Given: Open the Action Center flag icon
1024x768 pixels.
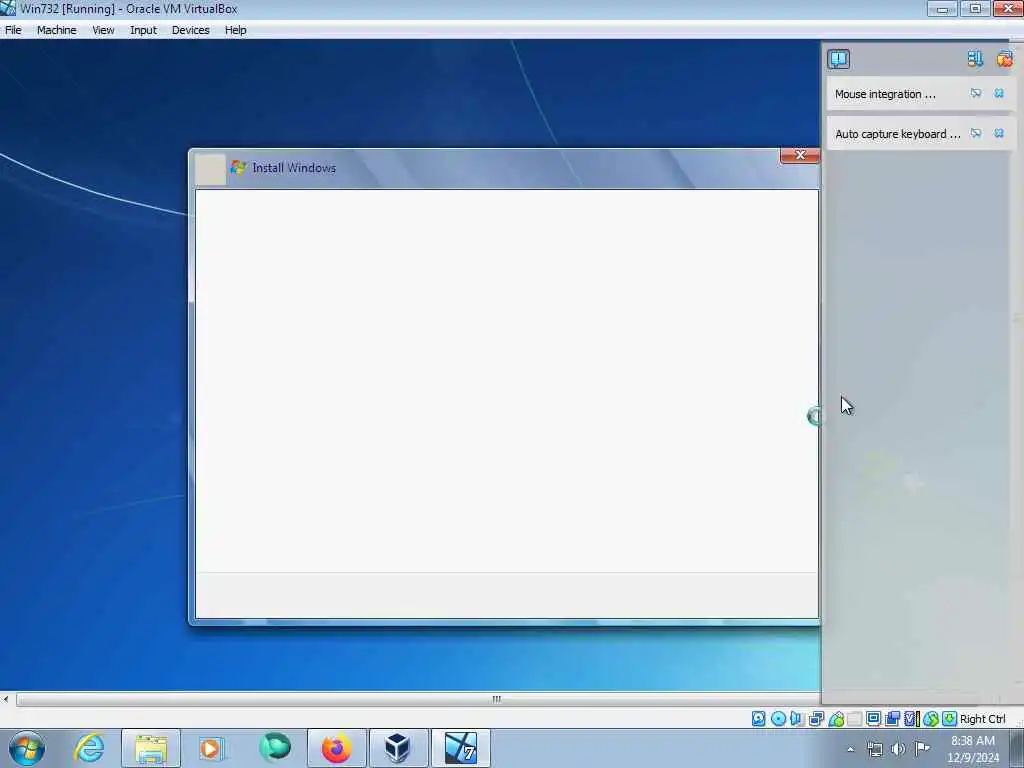Looking at the screenshot, I should 922,748.
